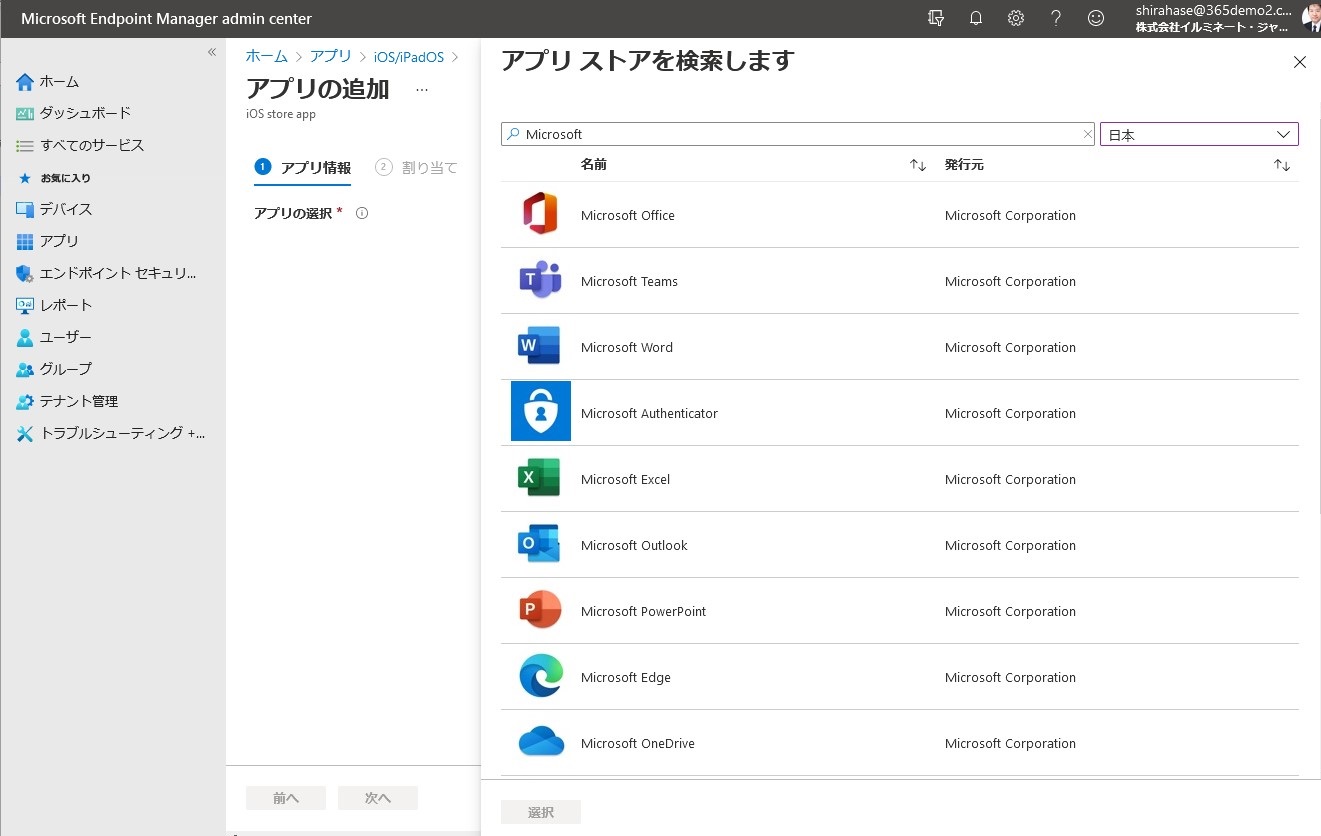Click the Microsoft Outlook app icon
This screenshot has height=836, width=1321.
pos(540,544)
